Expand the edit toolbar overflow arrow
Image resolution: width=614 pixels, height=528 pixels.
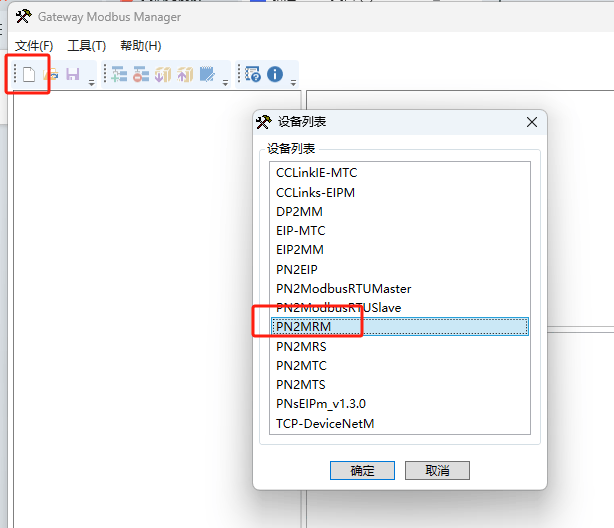click(x=225, y=83)
